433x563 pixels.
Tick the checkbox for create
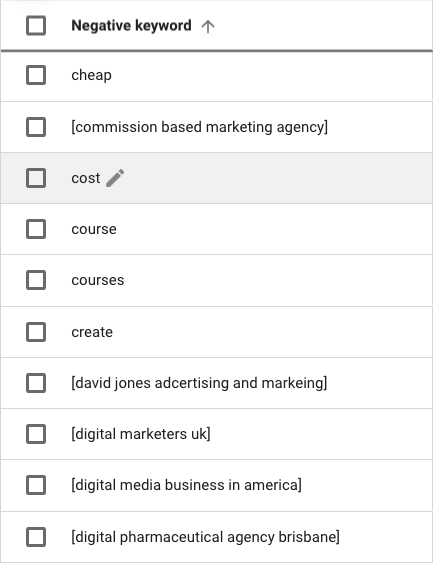point(36,332)
